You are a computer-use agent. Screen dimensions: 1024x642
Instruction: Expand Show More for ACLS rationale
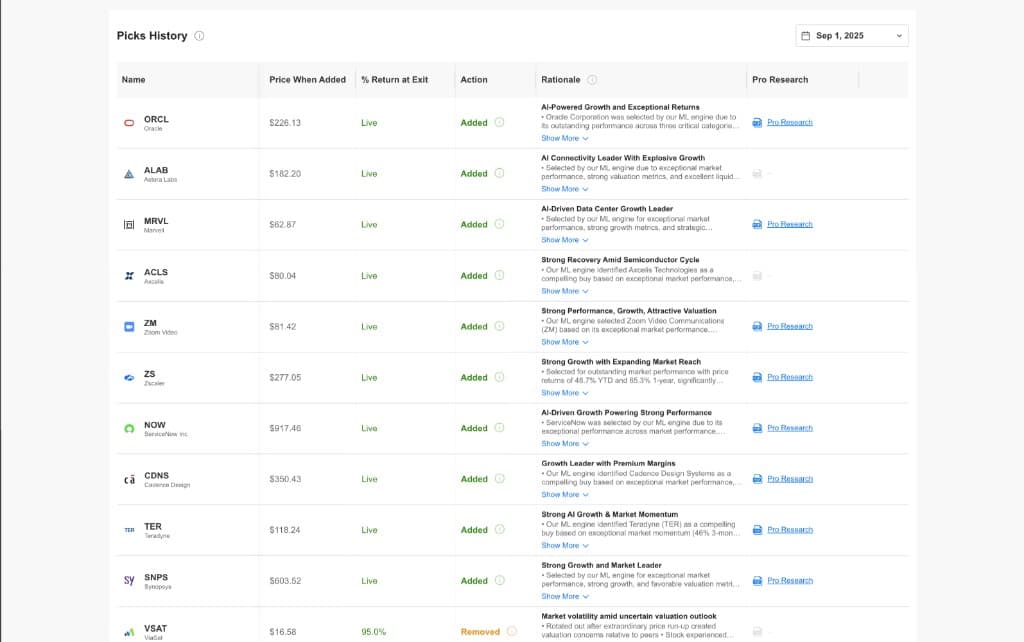[x=565, y=291]
